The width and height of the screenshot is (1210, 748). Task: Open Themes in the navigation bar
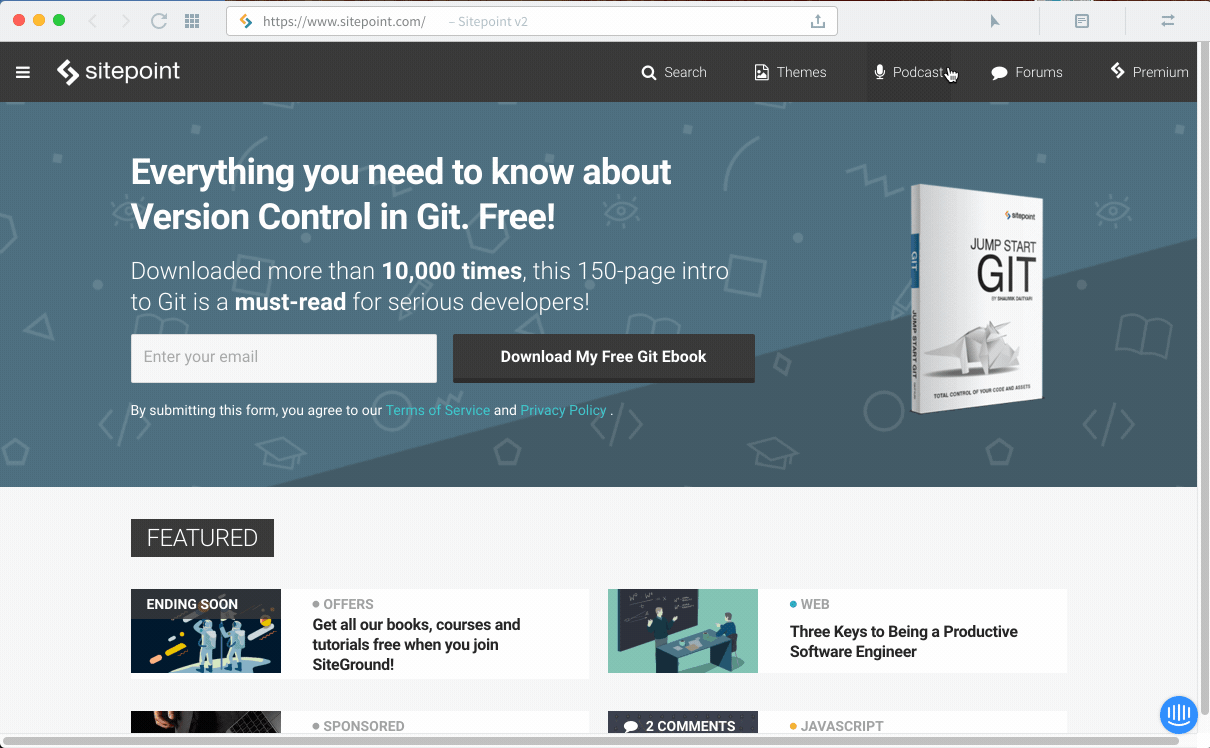pos(790,72)
